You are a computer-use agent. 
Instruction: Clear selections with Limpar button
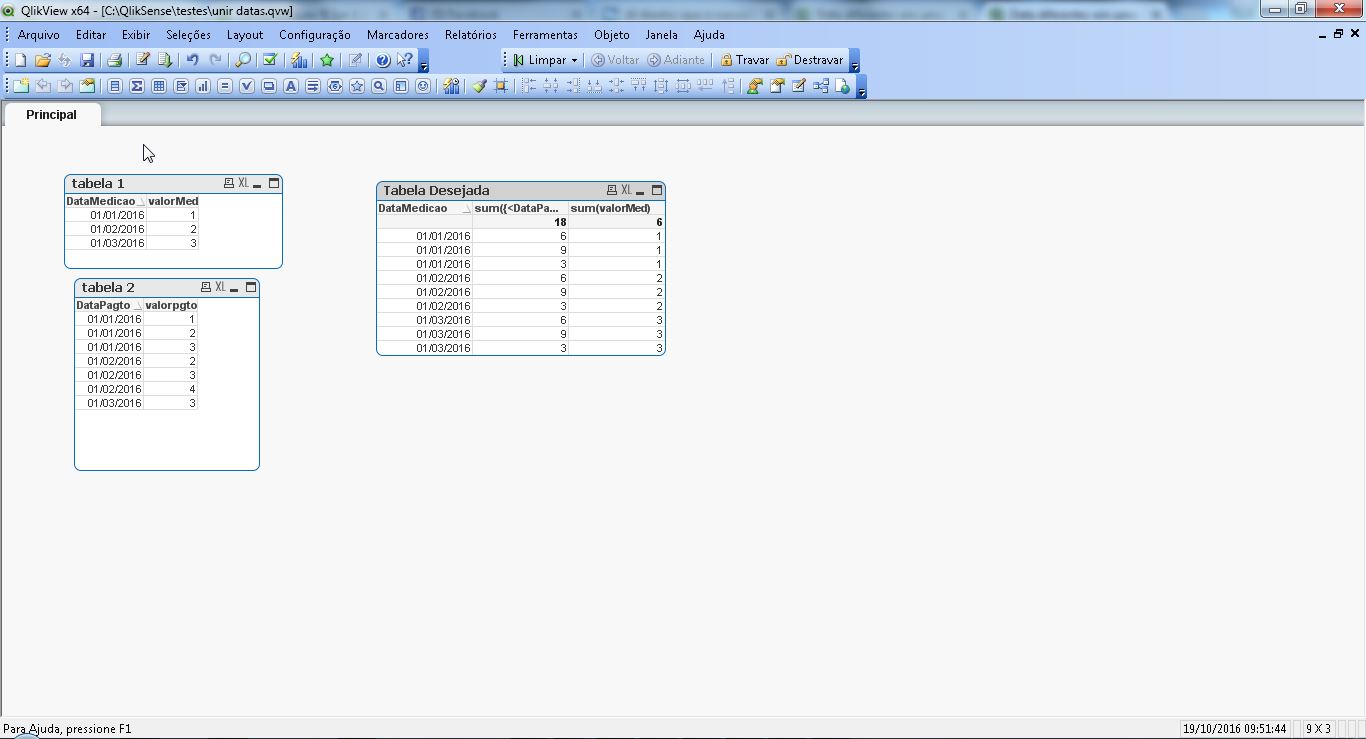538,60
